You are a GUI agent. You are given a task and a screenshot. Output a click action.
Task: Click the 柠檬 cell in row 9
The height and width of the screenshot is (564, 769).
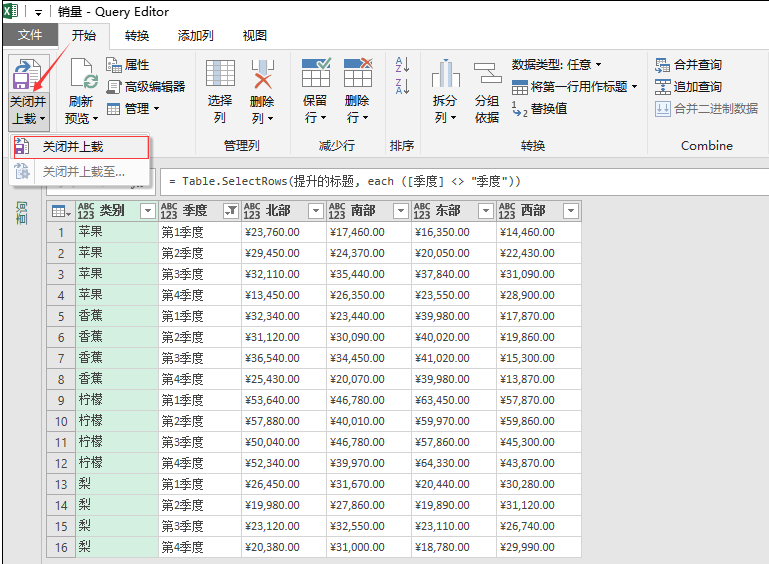click(x=117, y=400)
